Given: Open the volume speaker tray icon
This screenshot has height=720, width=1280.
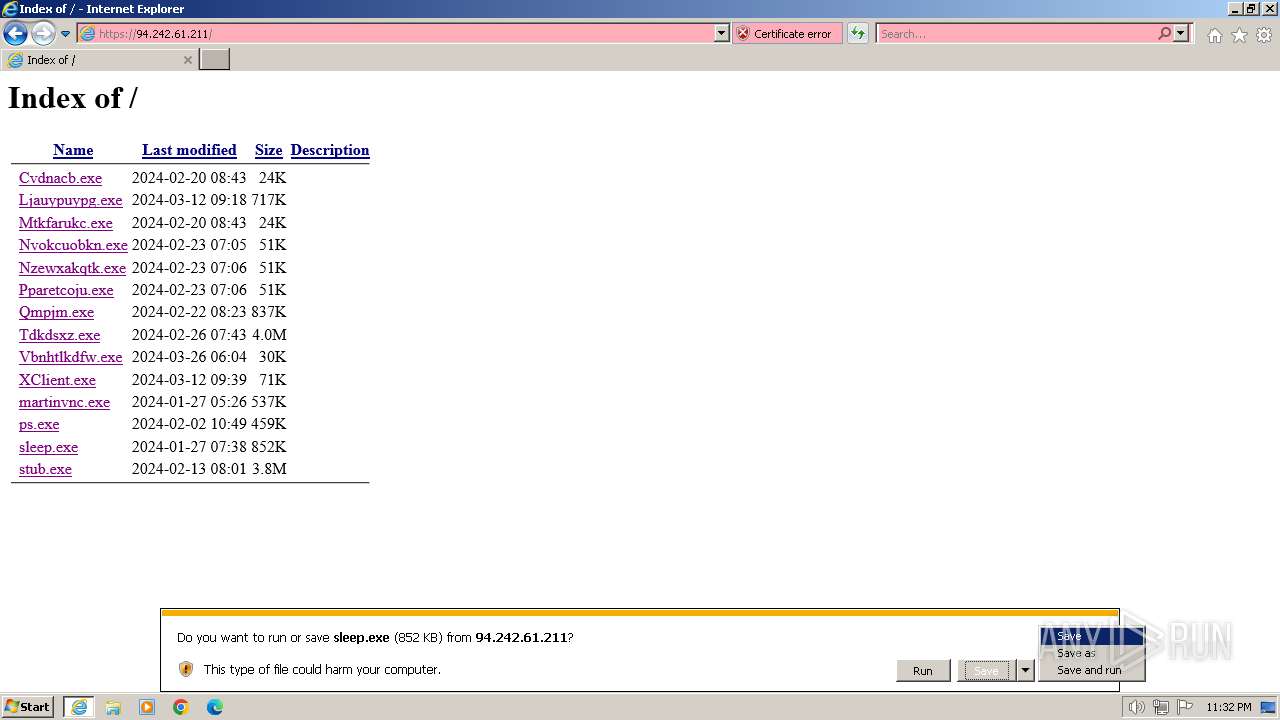Looking at the screenshot, I should click(1136, 707).
